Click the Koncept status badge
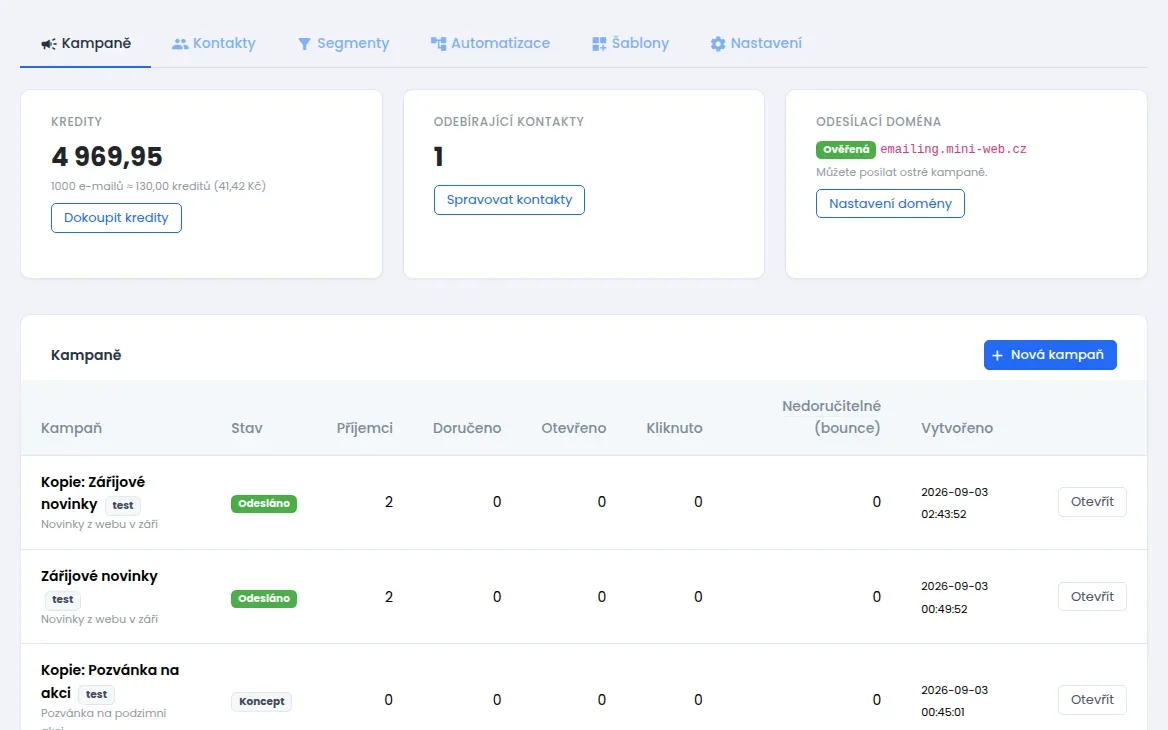This screenshot has width=1168, height=730. [x=261, y=701]
